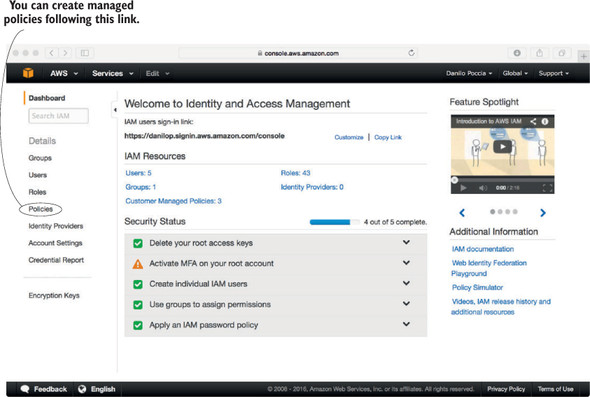This screenshot has width=590, height=397.
Task: Show all tabs icon in Safari
Action: (562, 53)
